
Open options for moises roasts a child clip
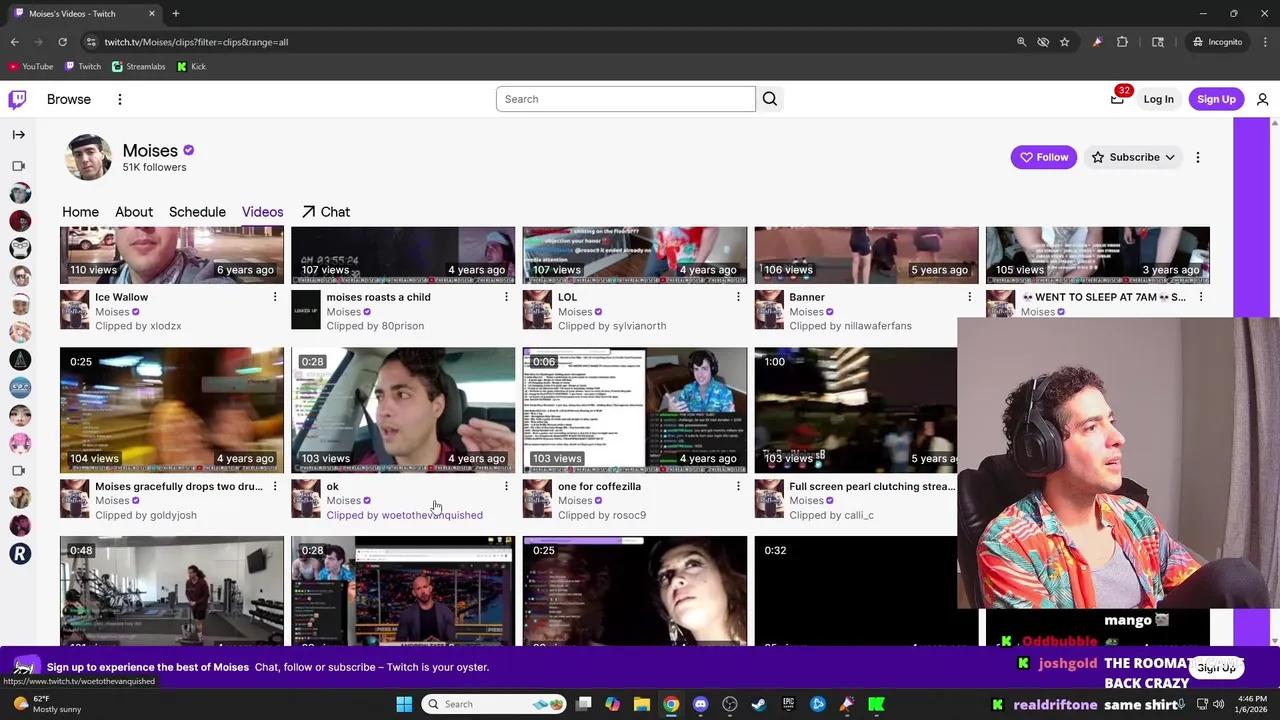tap(506, 297)
